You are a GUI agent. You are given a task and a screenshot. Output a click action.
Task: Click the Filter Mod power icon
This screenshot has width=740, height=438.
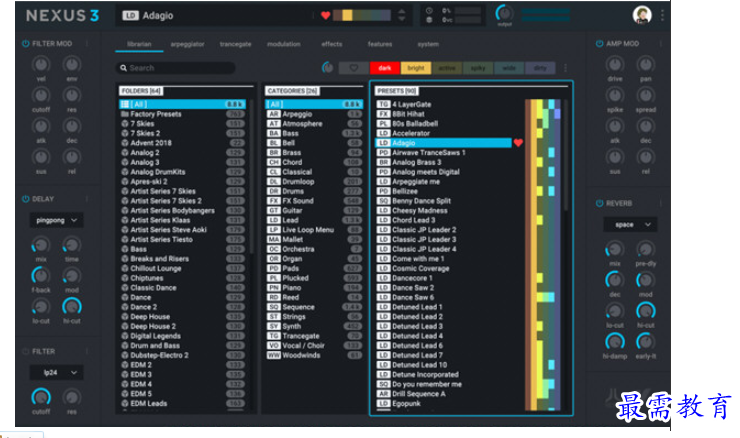pos(25,43)
